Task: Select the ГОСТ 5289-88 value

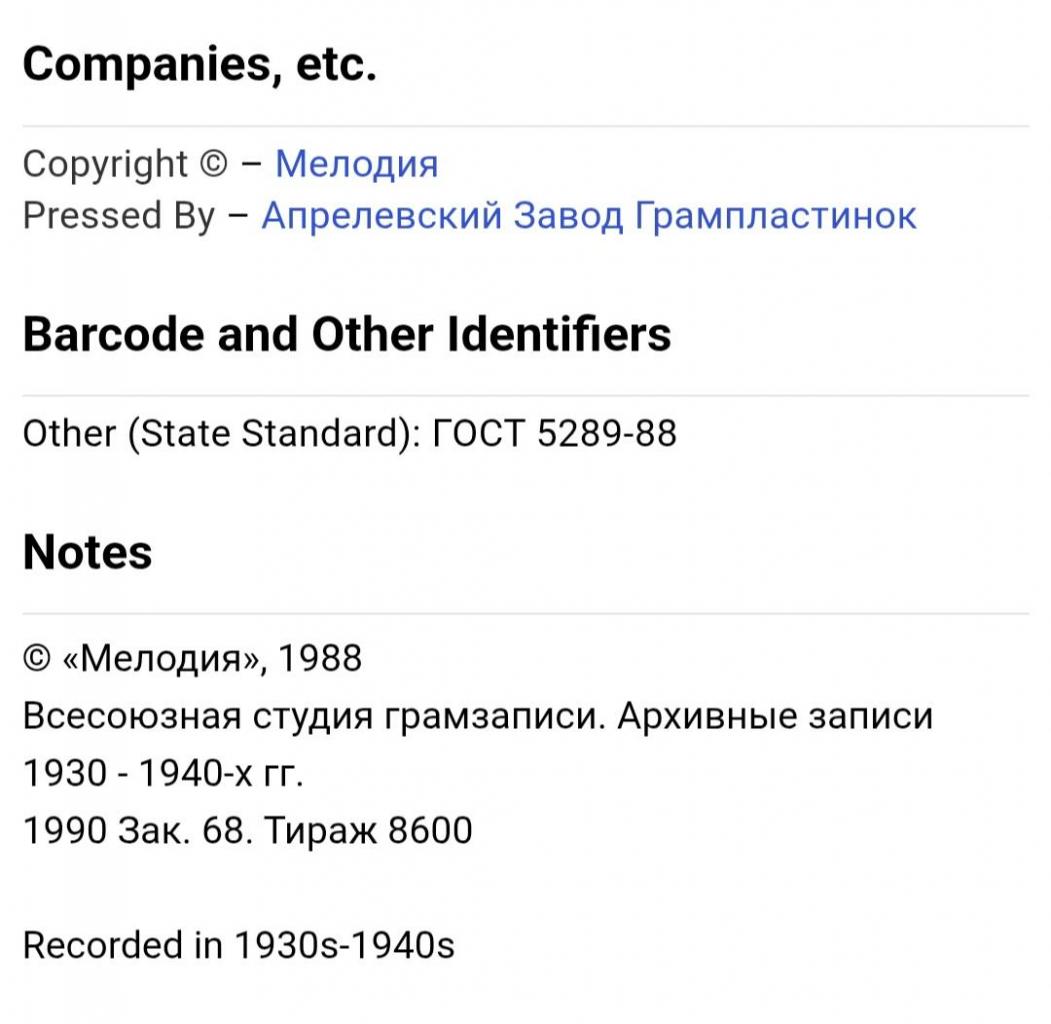Action: pyautogui.click(x=554, y=433)
